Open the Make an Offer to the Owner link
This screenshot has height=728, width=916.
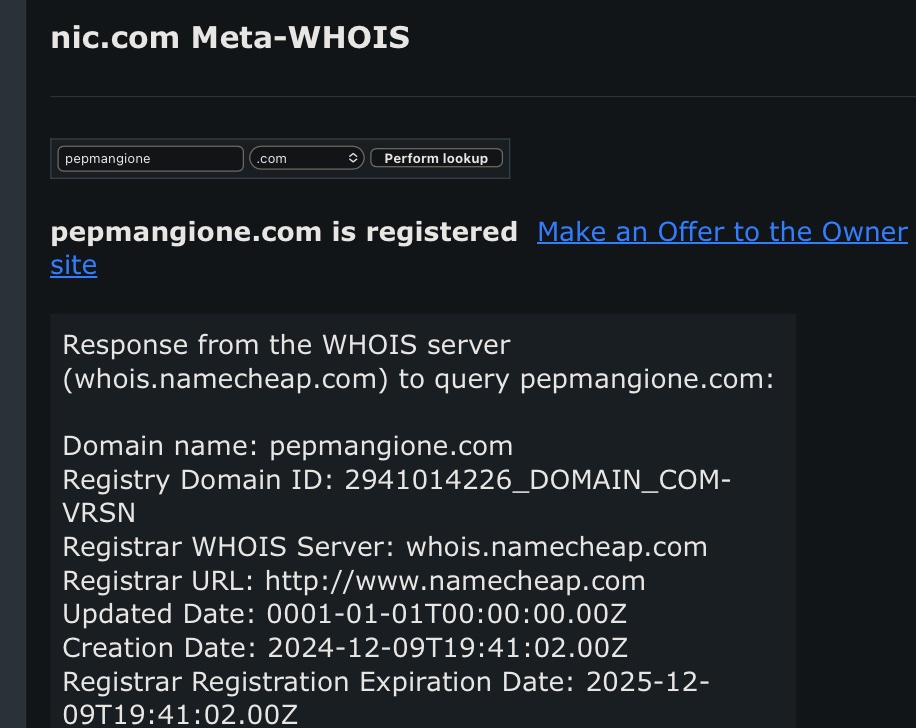click(x=722, y=232)
